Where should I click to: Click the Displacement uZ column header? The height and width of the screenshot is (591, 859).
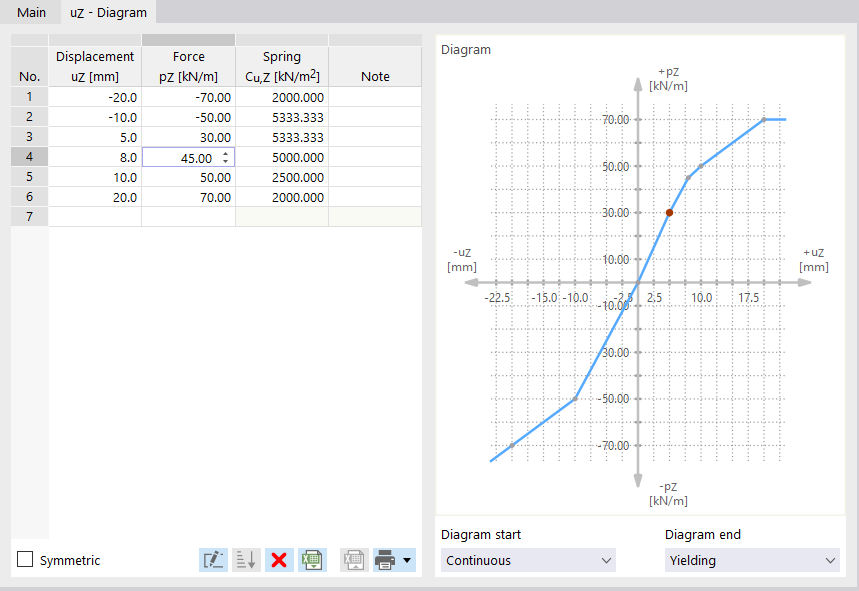pyautogui.click(x=95, y=66)
